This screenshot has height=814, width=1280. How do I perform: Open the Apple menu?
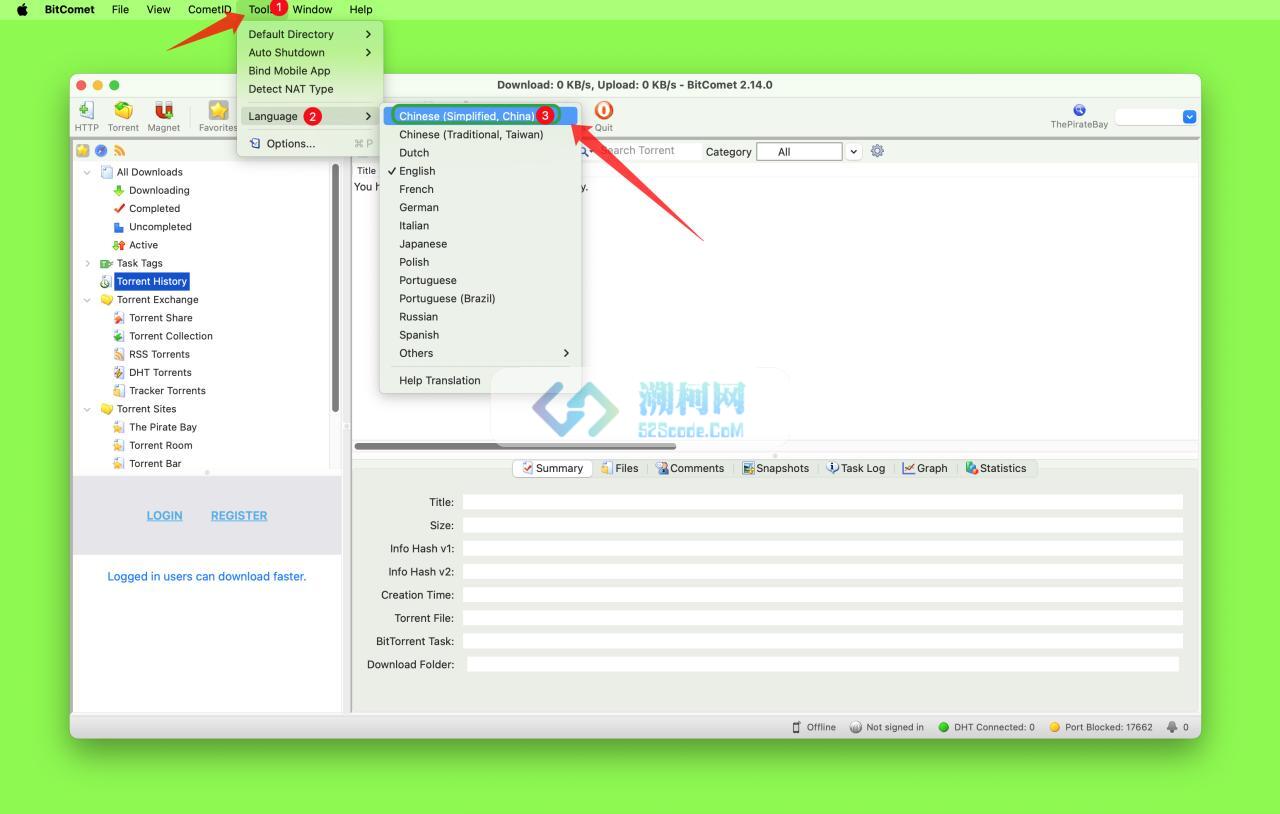(x=22, y=9)
